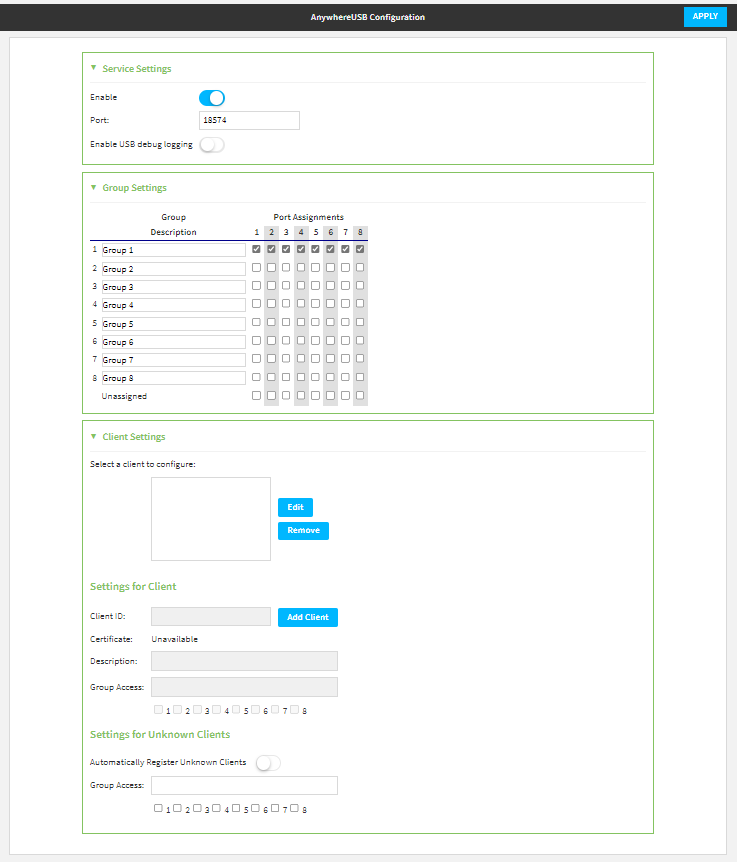Click Settings for Client Group Access field

(x=245, y=687)
